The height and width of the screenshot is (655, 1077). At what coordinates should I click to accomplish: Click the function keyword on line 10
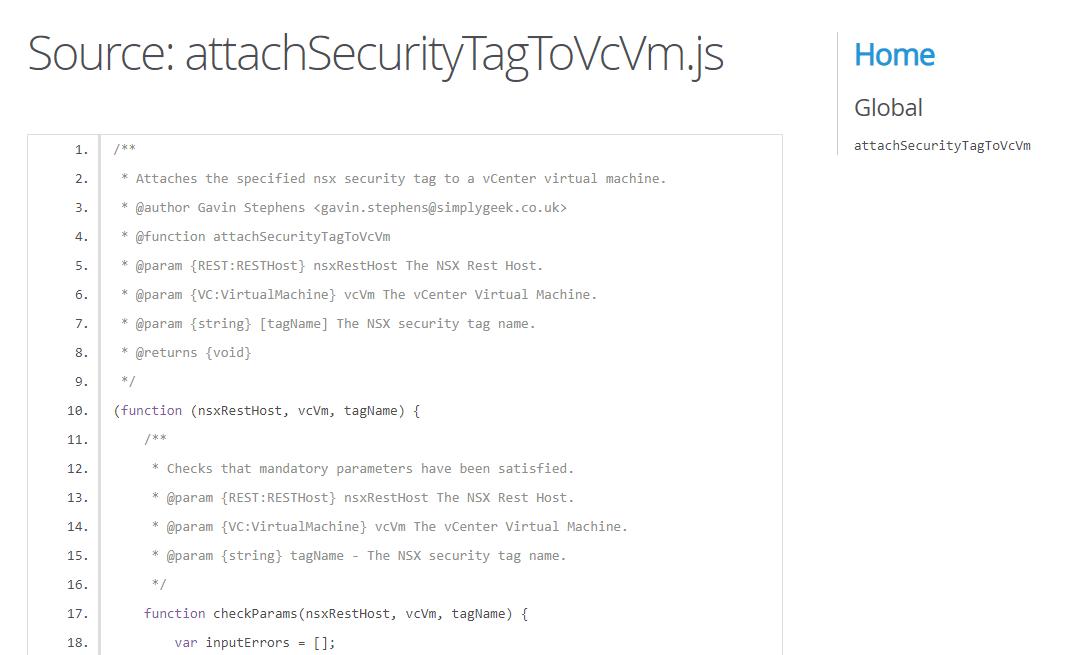(x=151, y=411)
